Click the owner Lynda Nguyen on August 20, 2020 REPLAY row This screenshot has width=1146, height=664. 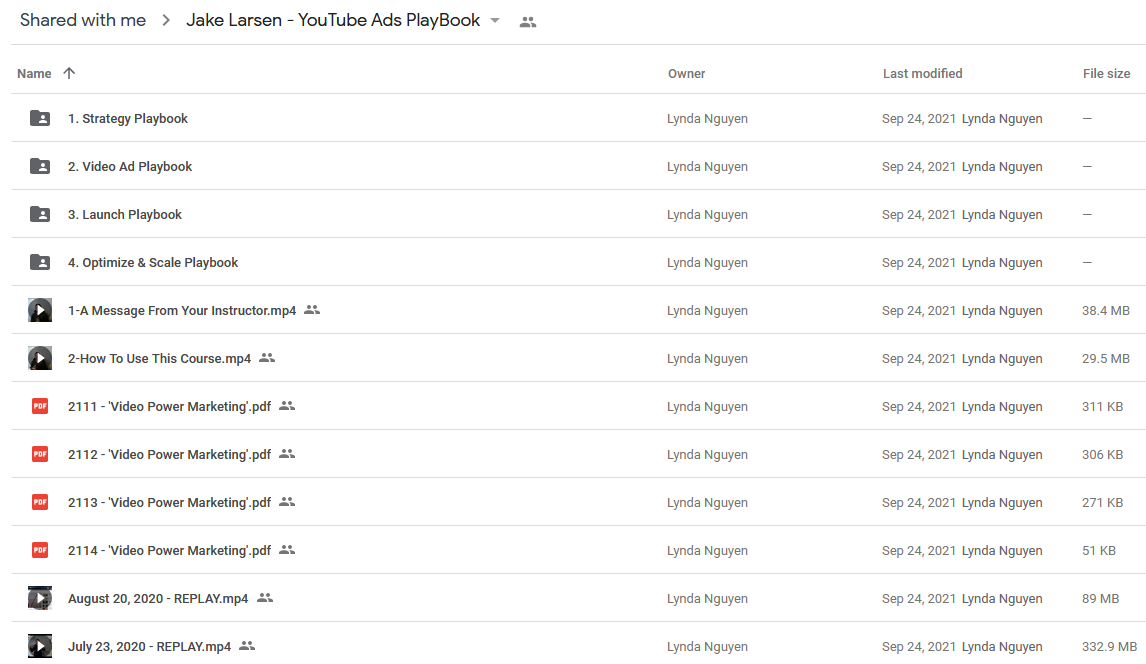(707, 599)
